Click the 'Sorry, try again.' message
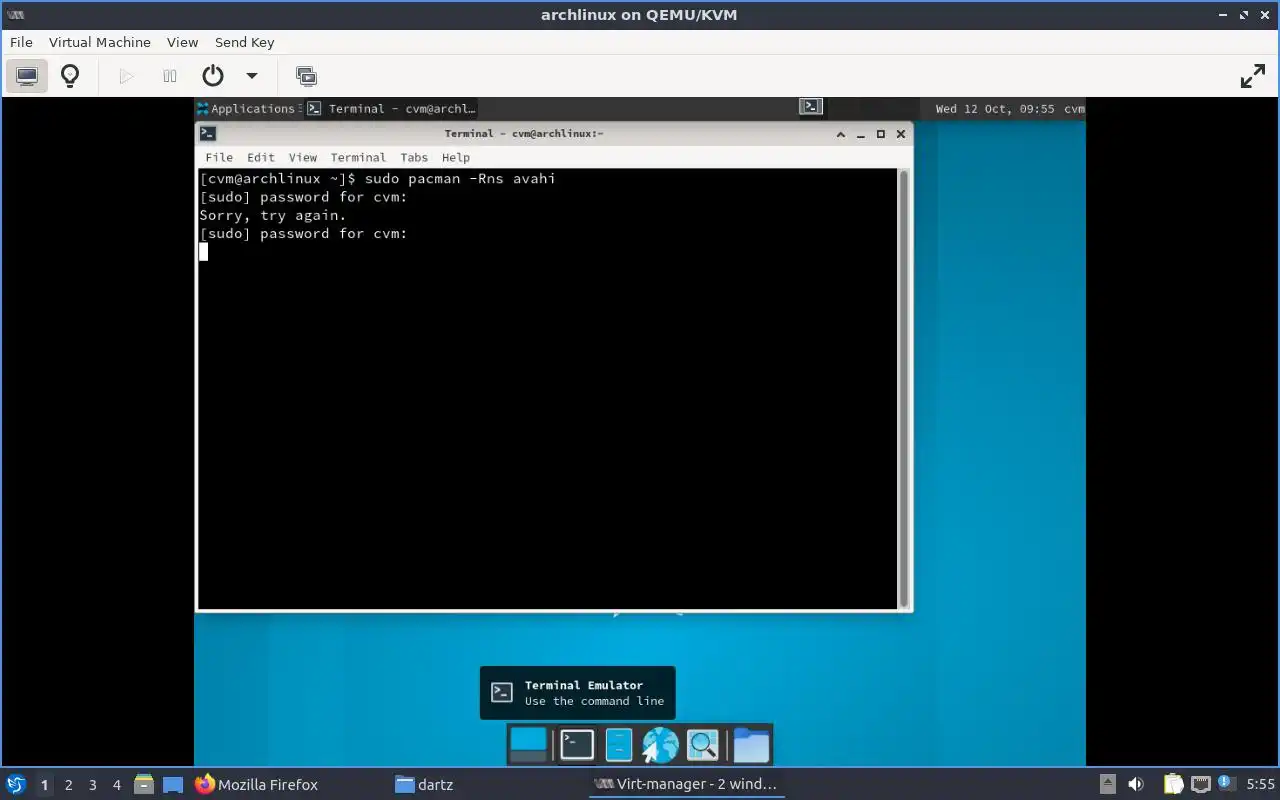The width and height of the screenshot is (1280, 800). 273,215
